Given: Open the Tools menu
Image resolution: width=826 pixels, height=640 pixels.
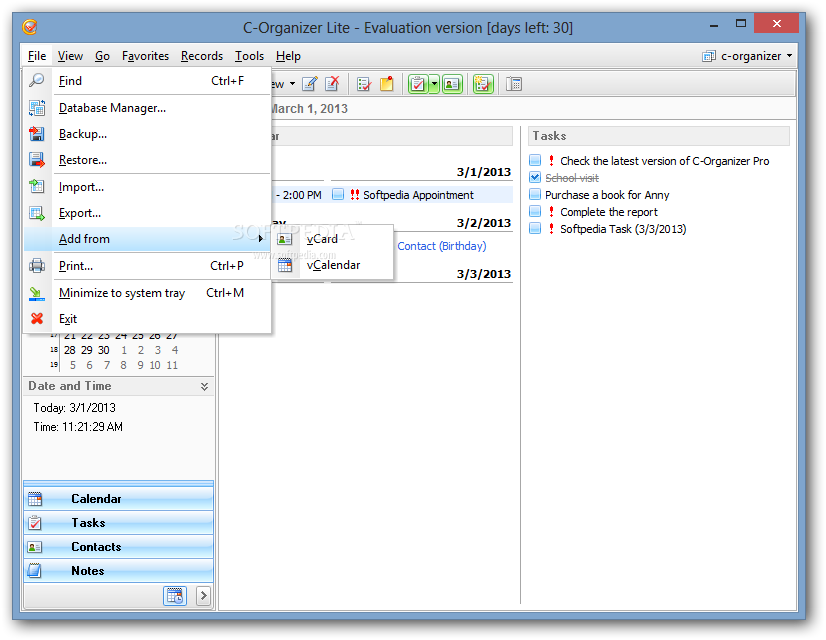Looking at the screenshot, I should tap(249, 56).
